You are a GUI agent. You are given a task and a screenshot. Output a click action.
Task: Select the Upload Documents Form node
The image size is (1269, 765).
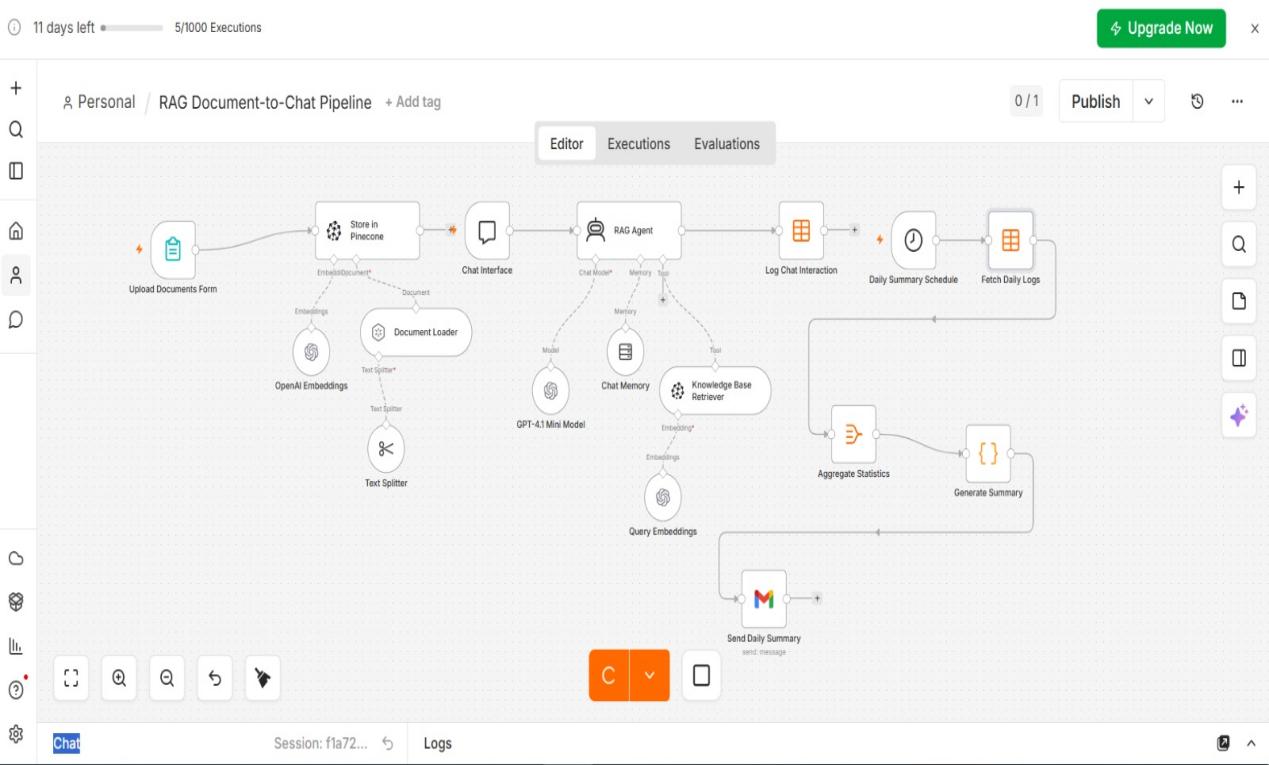[x=173, y=250]
